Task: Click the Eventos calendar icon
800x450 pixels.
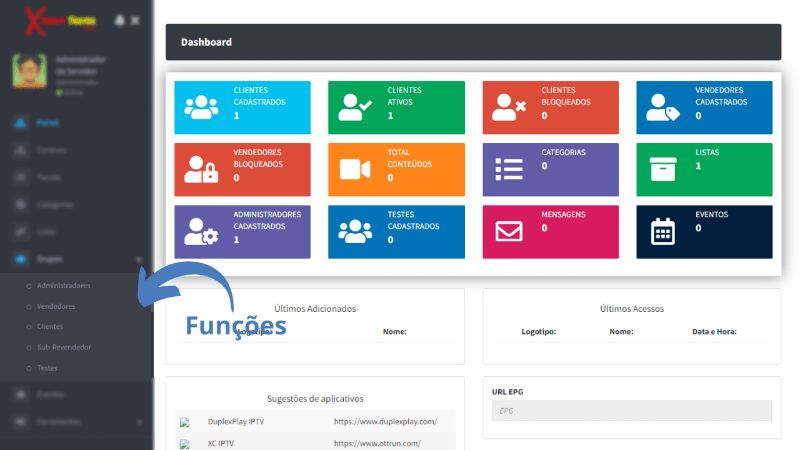Action: coord(663,232)
